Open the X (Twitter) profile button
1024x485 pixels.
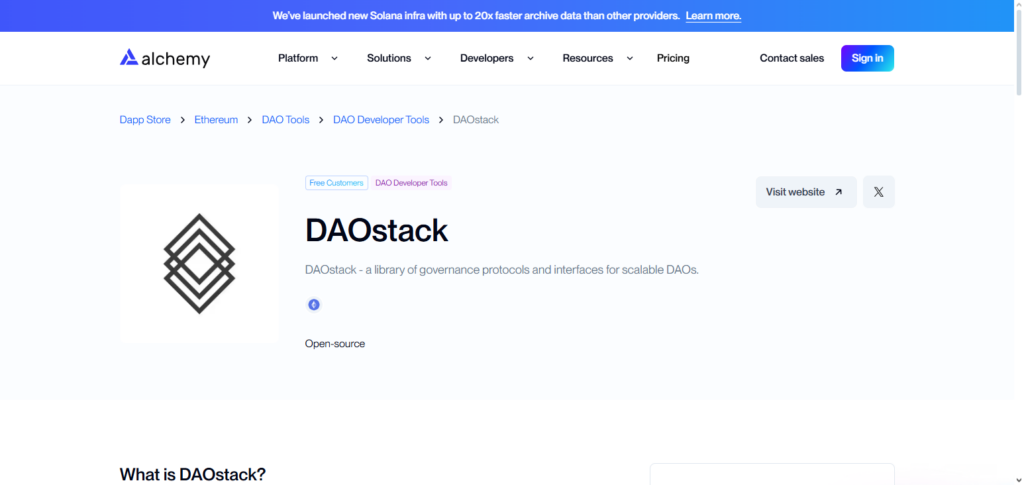pos(878,192)
